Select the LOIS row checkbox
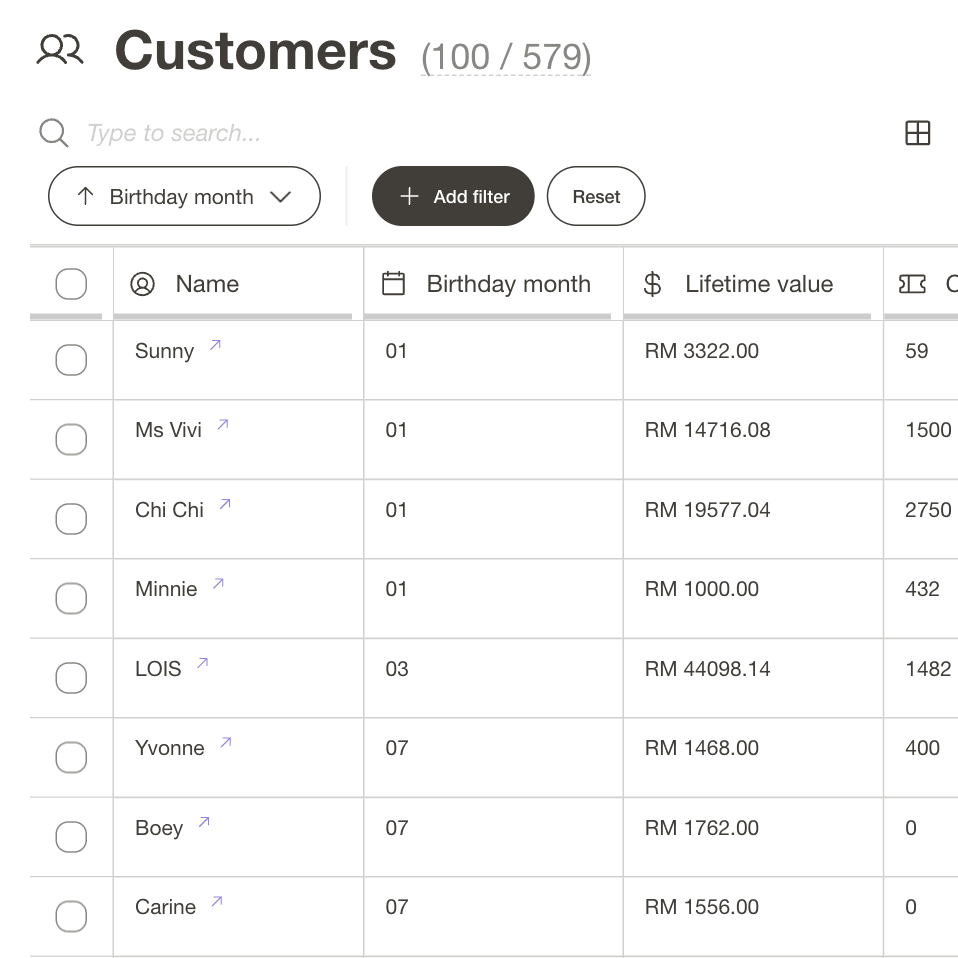Image resolution: width=958 pixels, height=958 pixels. (x=71, y=678)
